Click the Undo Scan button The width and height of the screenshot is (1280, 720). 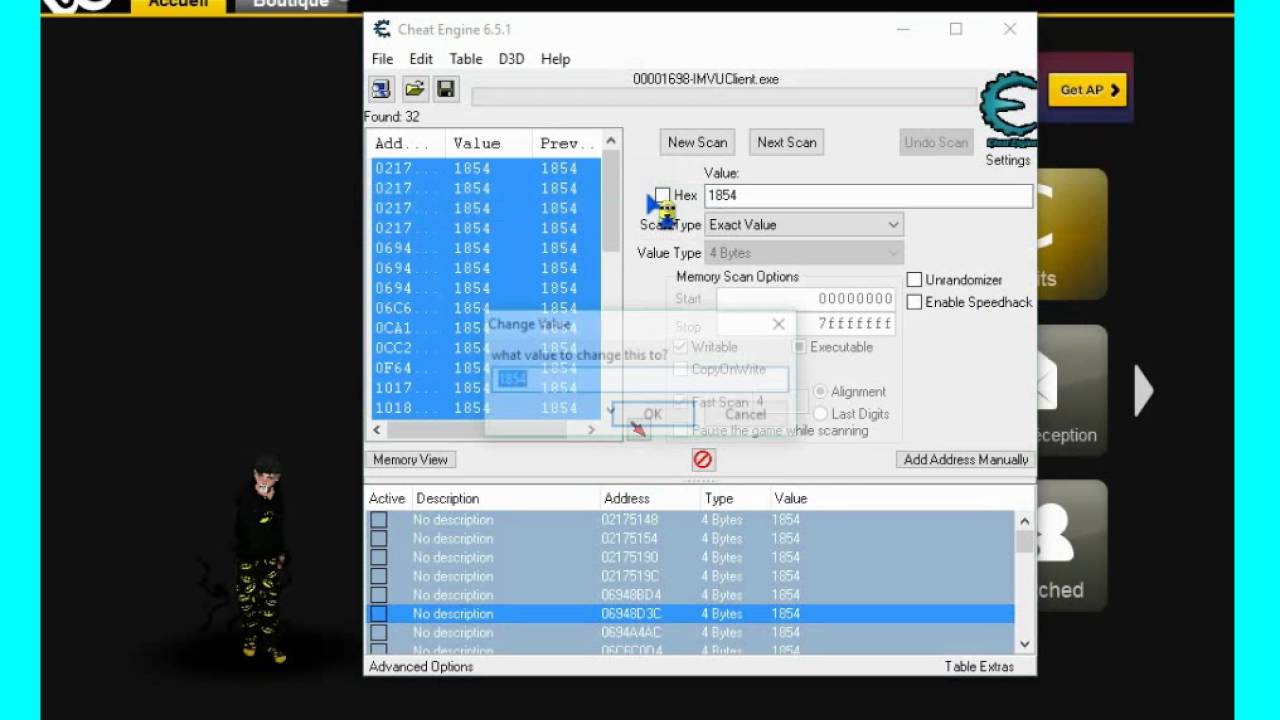tap(936, 142)
